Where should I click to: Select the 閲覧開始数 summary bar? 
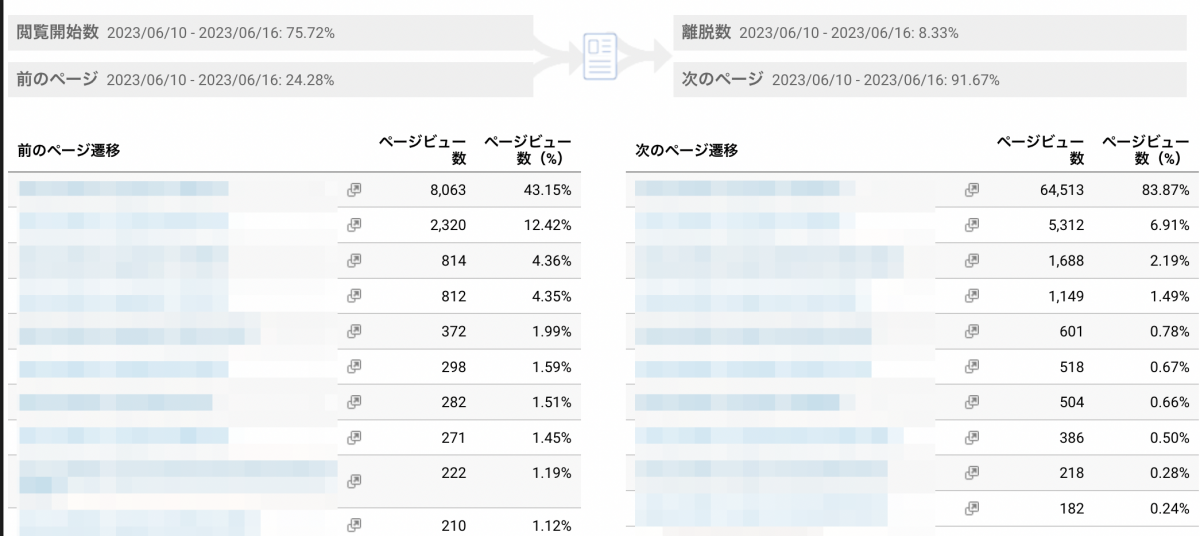(270, 33)
